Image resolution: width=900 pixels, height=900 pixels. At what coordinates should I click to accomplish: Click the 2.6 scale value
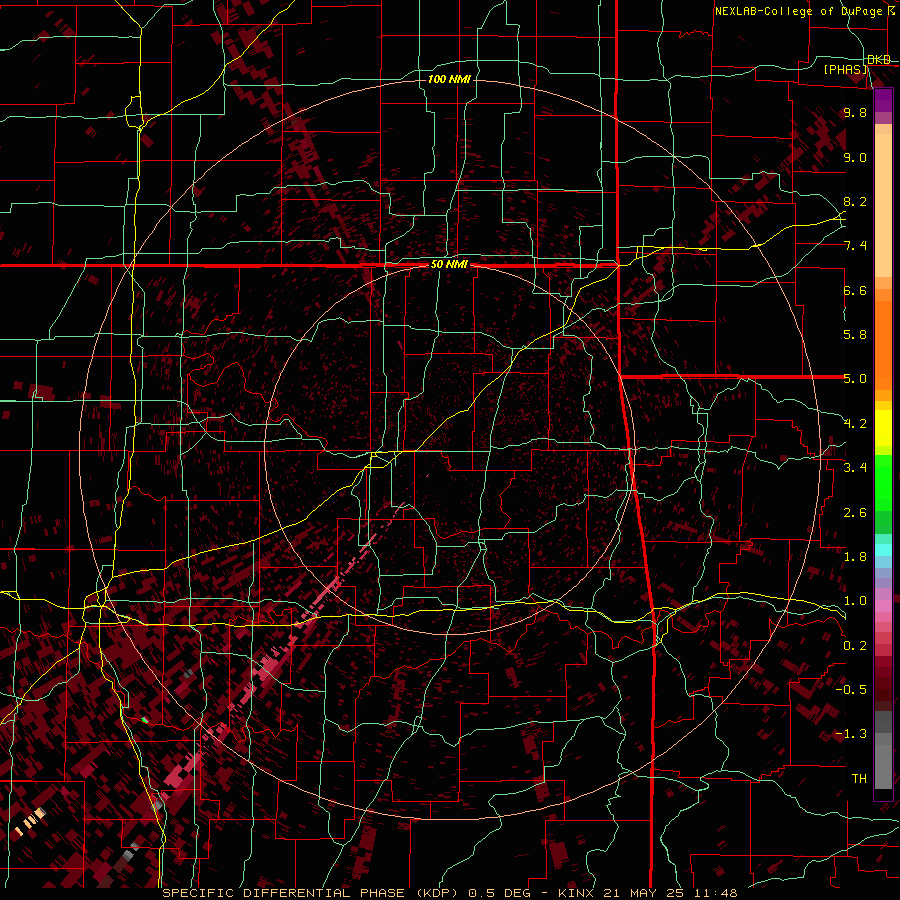[855, 513]
